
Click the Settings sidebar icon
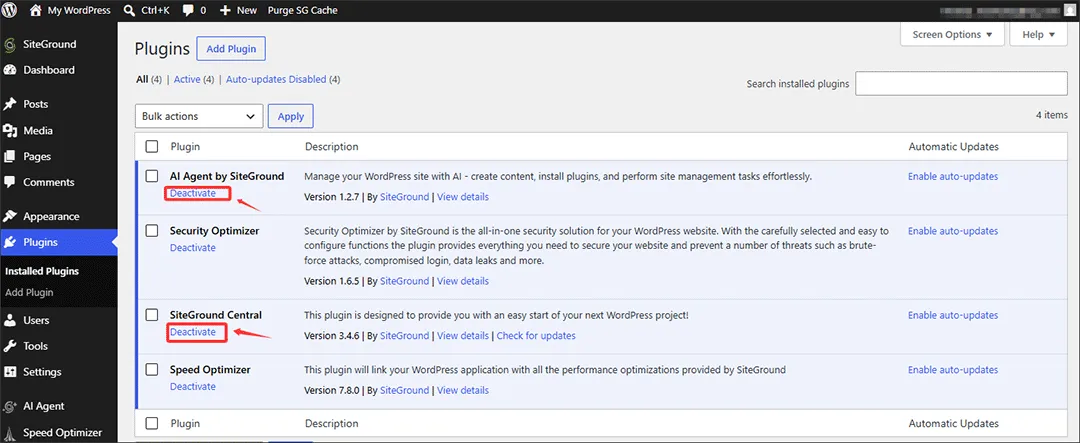click(10, 372)
